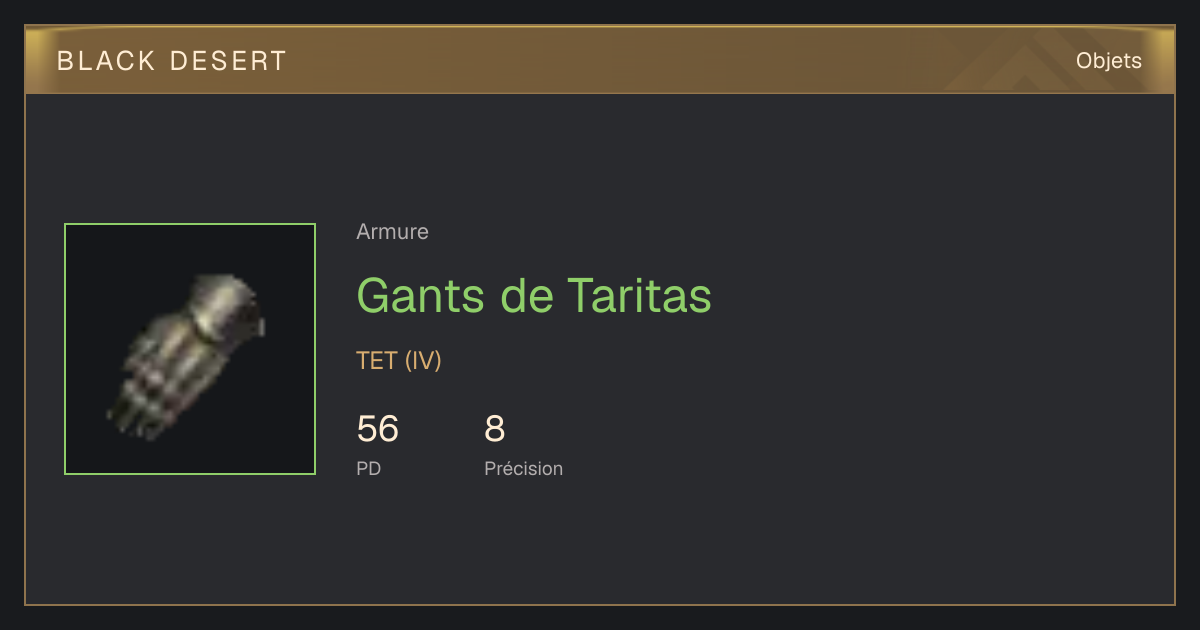Viewport: 1200px width, 630px height.
Task: Click the word Taritas in item name
Action: 639,296
